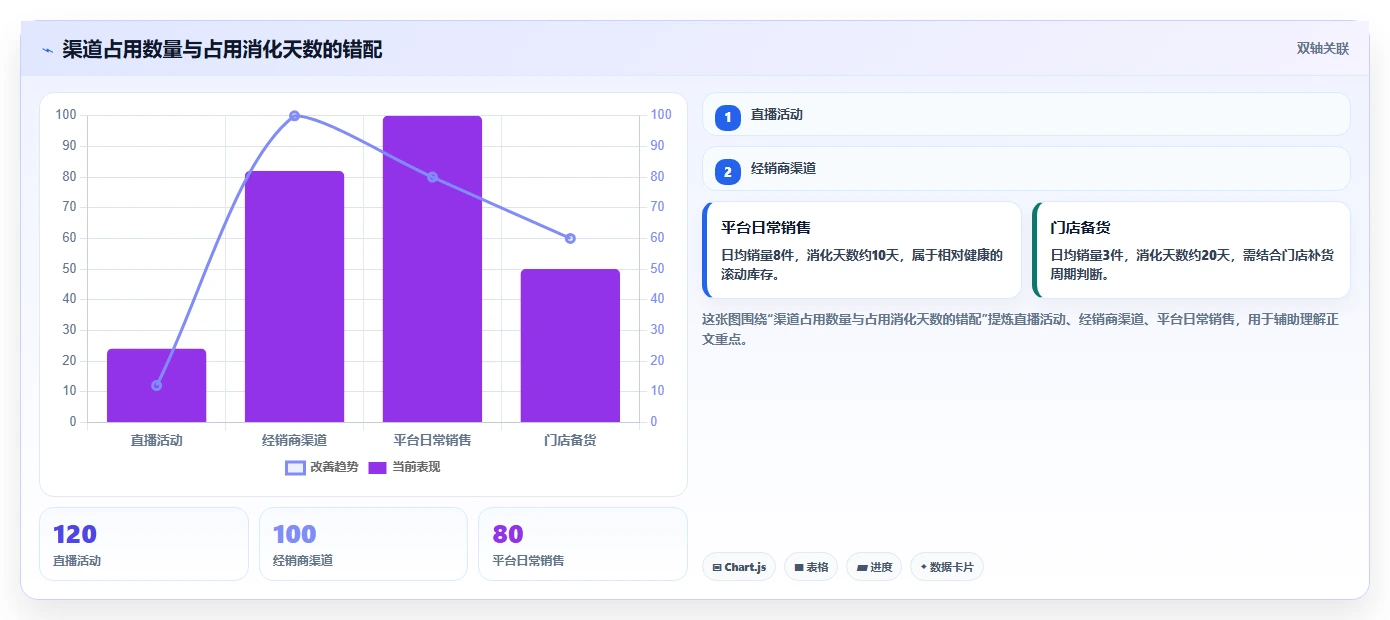Toggle the 改善趋势 legend item

coord(322,467)
